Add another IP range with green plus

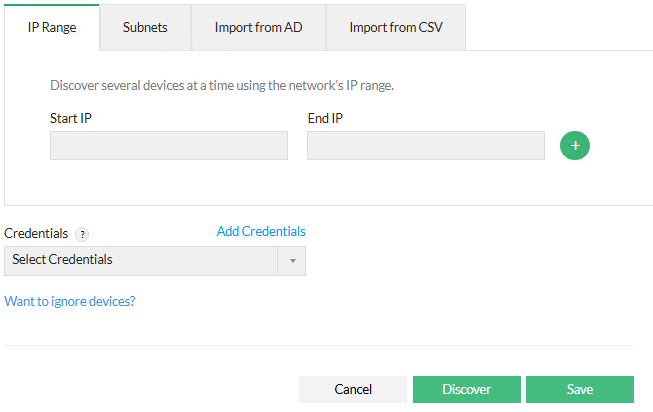[x=575, y=146]
